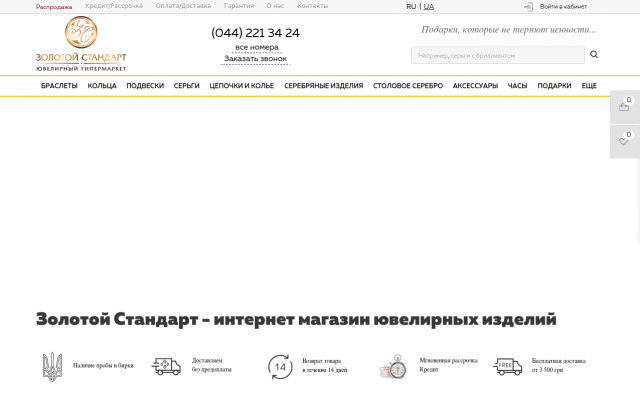Expand все номера list
Viewport: 640px width, 400px height.
click(257, 47)
